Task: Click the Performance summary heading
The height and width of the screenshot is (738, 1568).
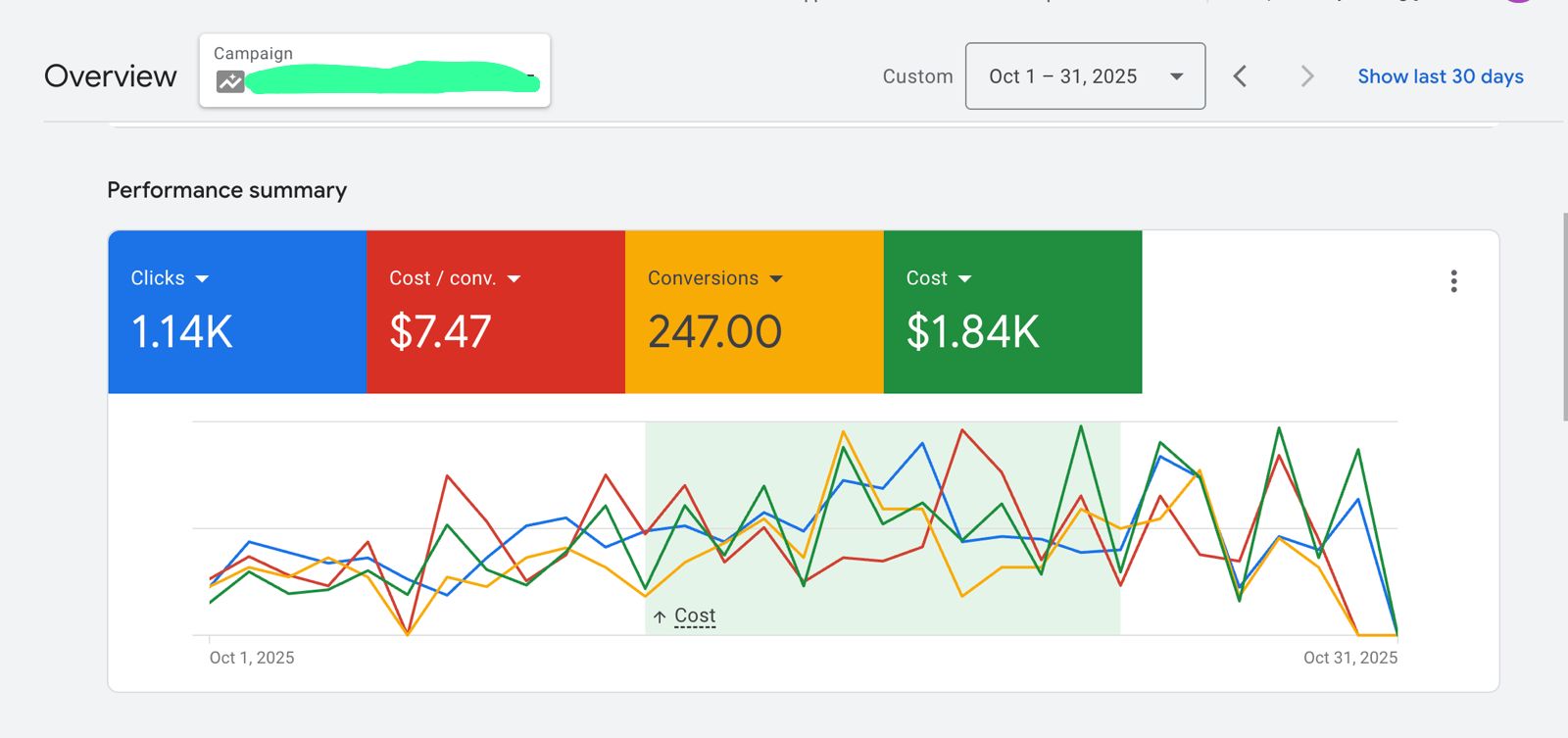Action: pos(226,190)
